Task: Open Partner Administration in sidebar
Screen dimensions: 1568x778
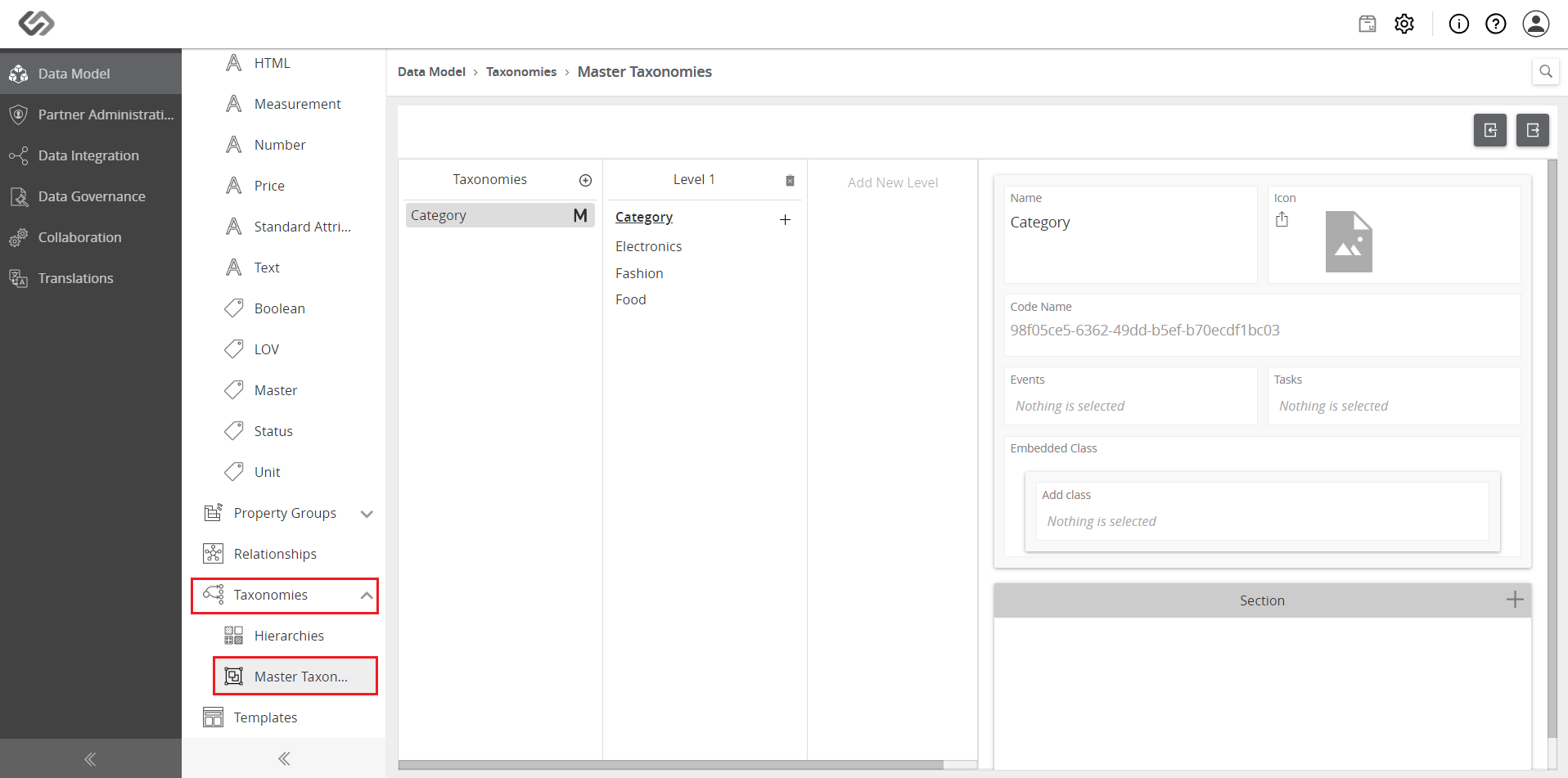Action: pos(91,115)
